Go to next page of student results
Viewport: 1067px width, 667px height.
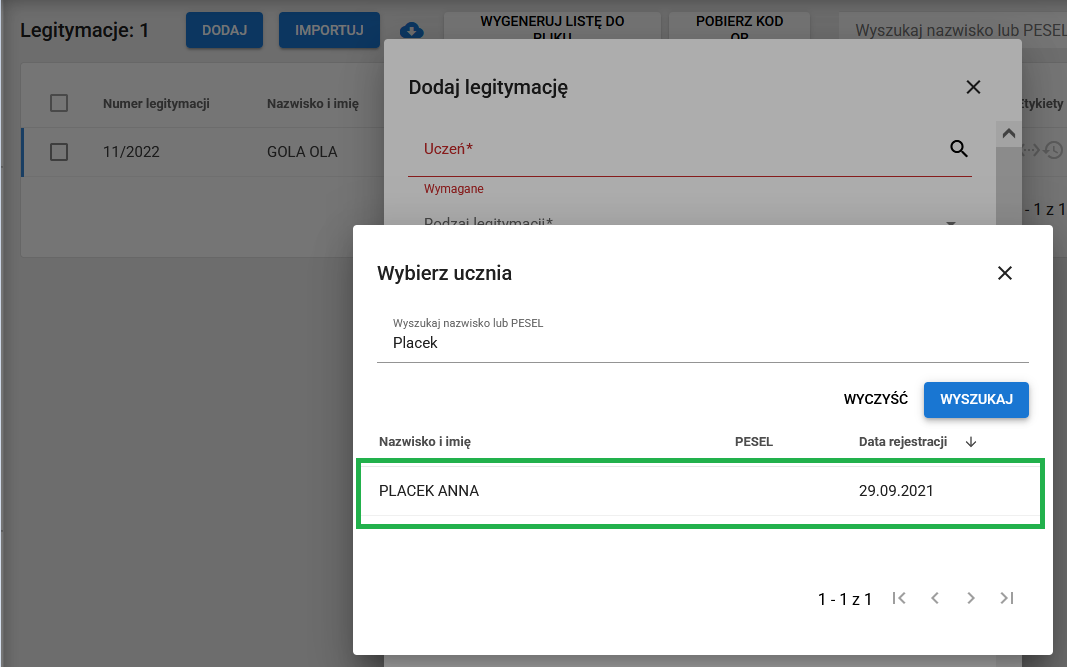(970, 597)
